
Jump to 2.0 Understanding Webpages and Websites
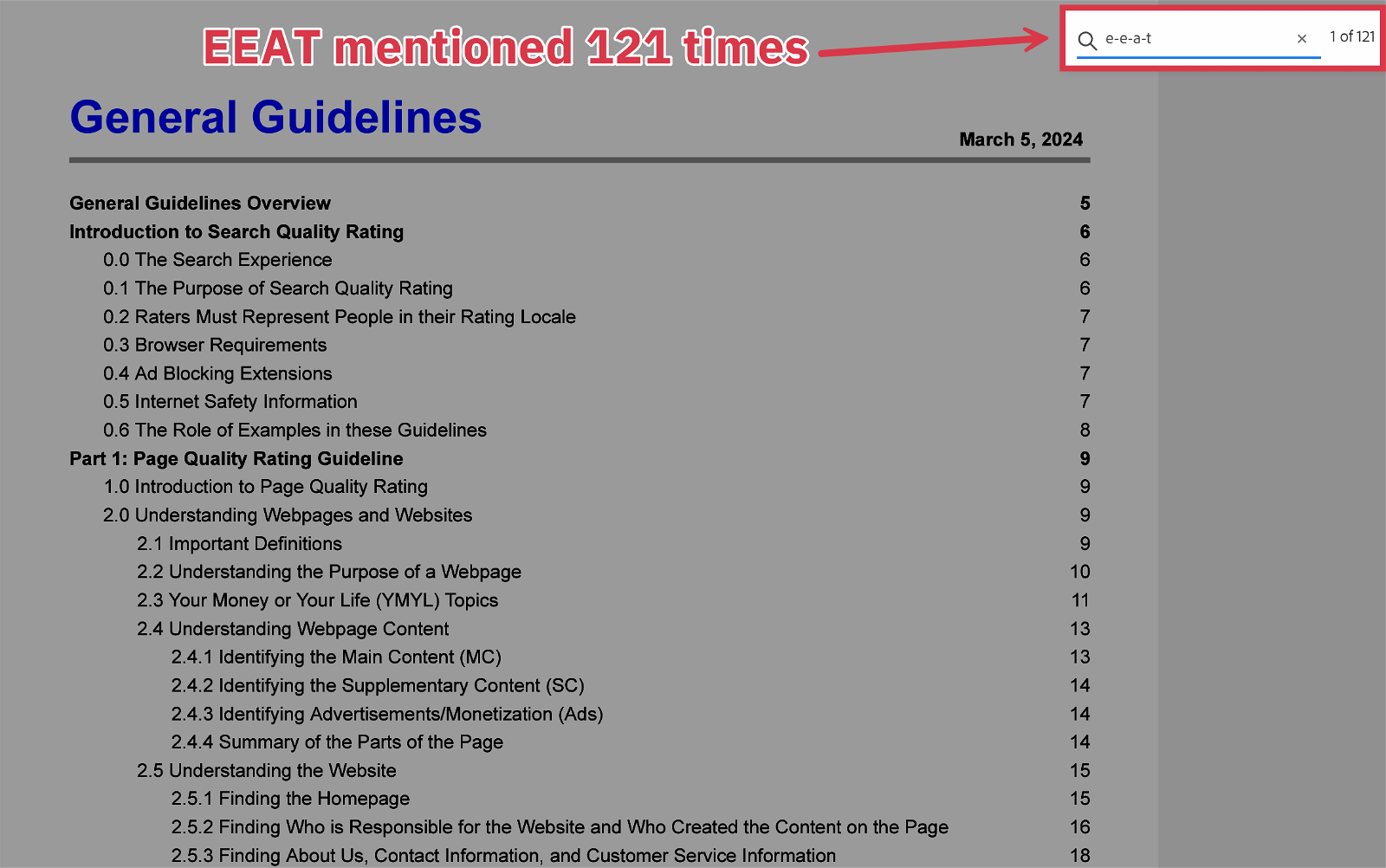pyautogui.click(x=288, y=515)
